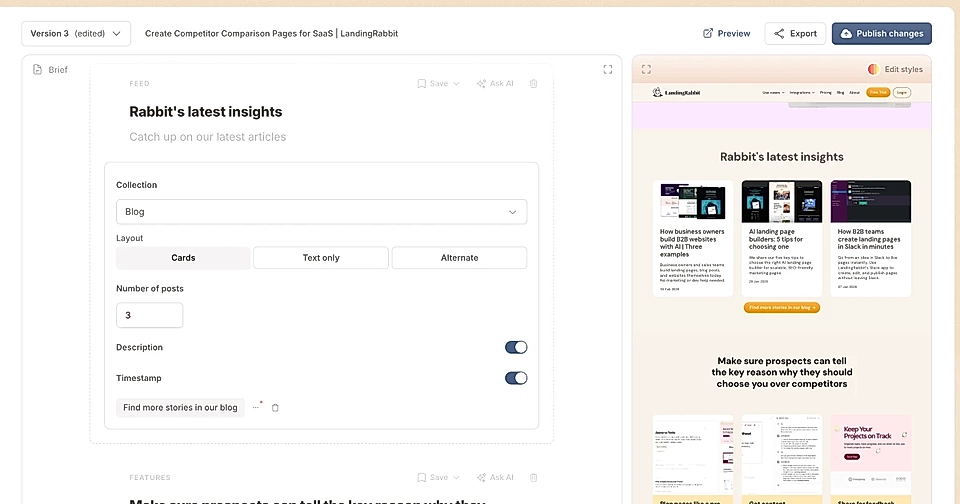Open the Version 3 dropdown
This screenshot has width=960, height=504.
(76, 34)
